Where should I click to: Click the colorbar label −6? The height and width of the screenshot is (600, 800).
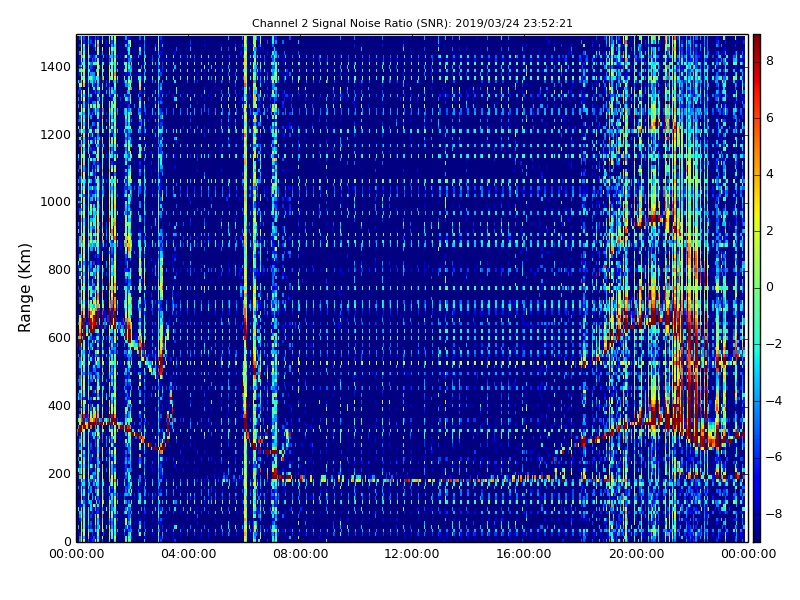point(773,457)
